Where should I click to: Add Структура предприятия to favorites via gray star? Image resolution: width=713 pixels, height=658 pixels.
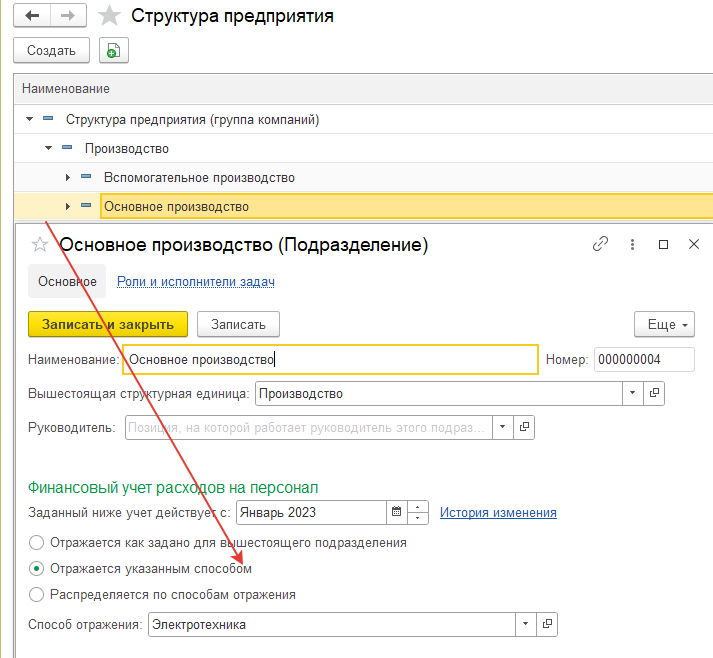[x=110, y=16]
